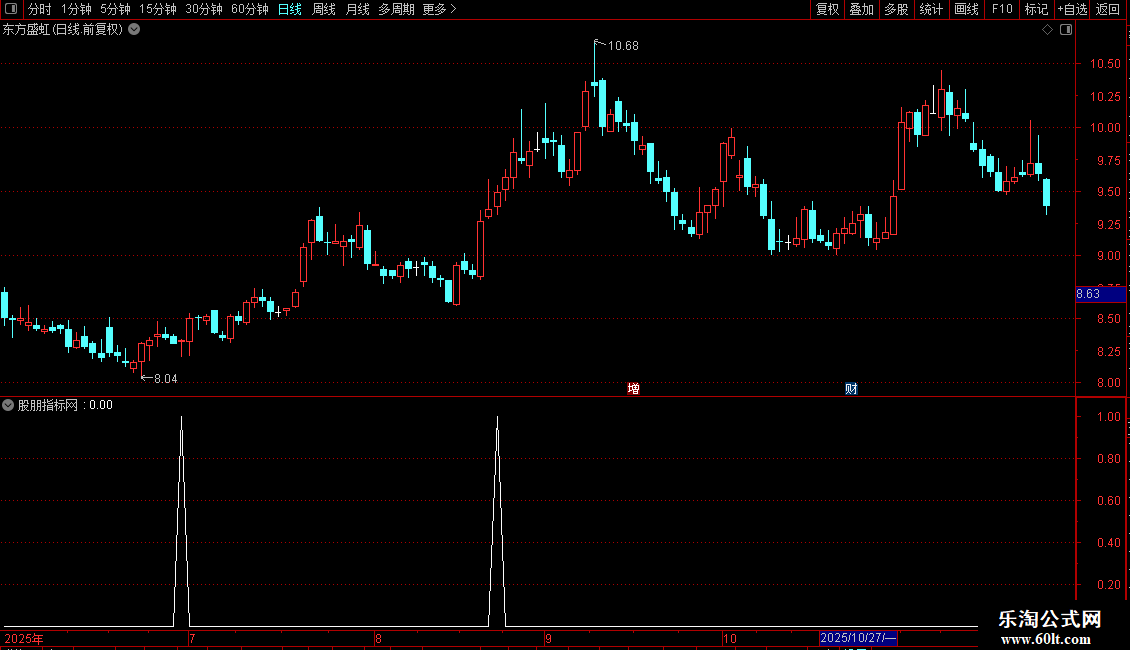The image size is (1130, 650).
Task: Click the 0.20 indicator axis label
Action: click(x=1108, y=585)
